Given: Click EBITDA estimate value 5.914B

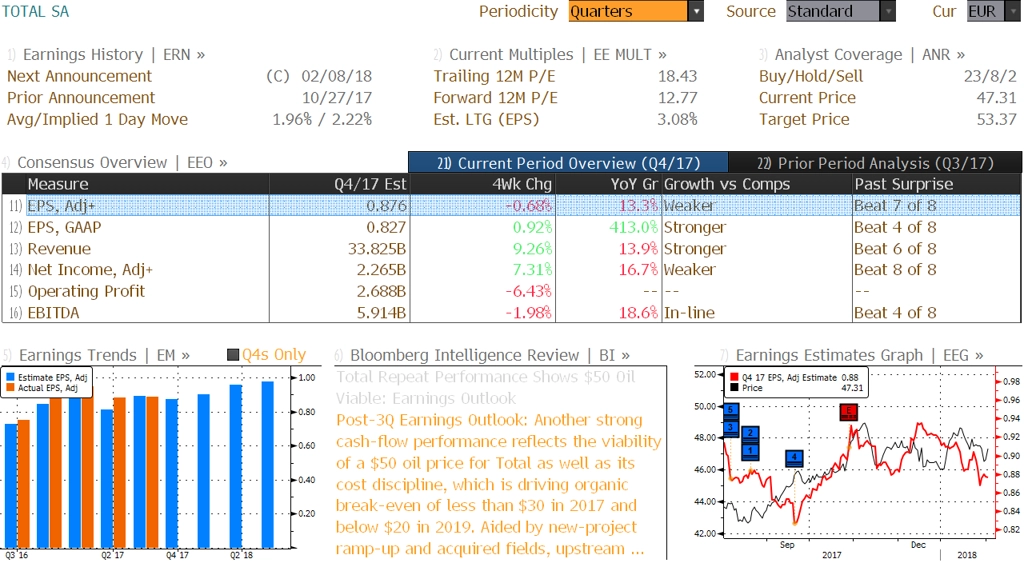Looking at the screenshot, I should [381, 313].
